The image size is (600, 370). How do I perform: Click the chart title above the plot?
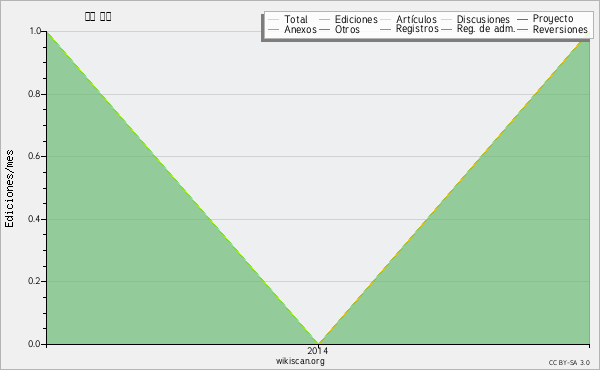click(98, 16)
